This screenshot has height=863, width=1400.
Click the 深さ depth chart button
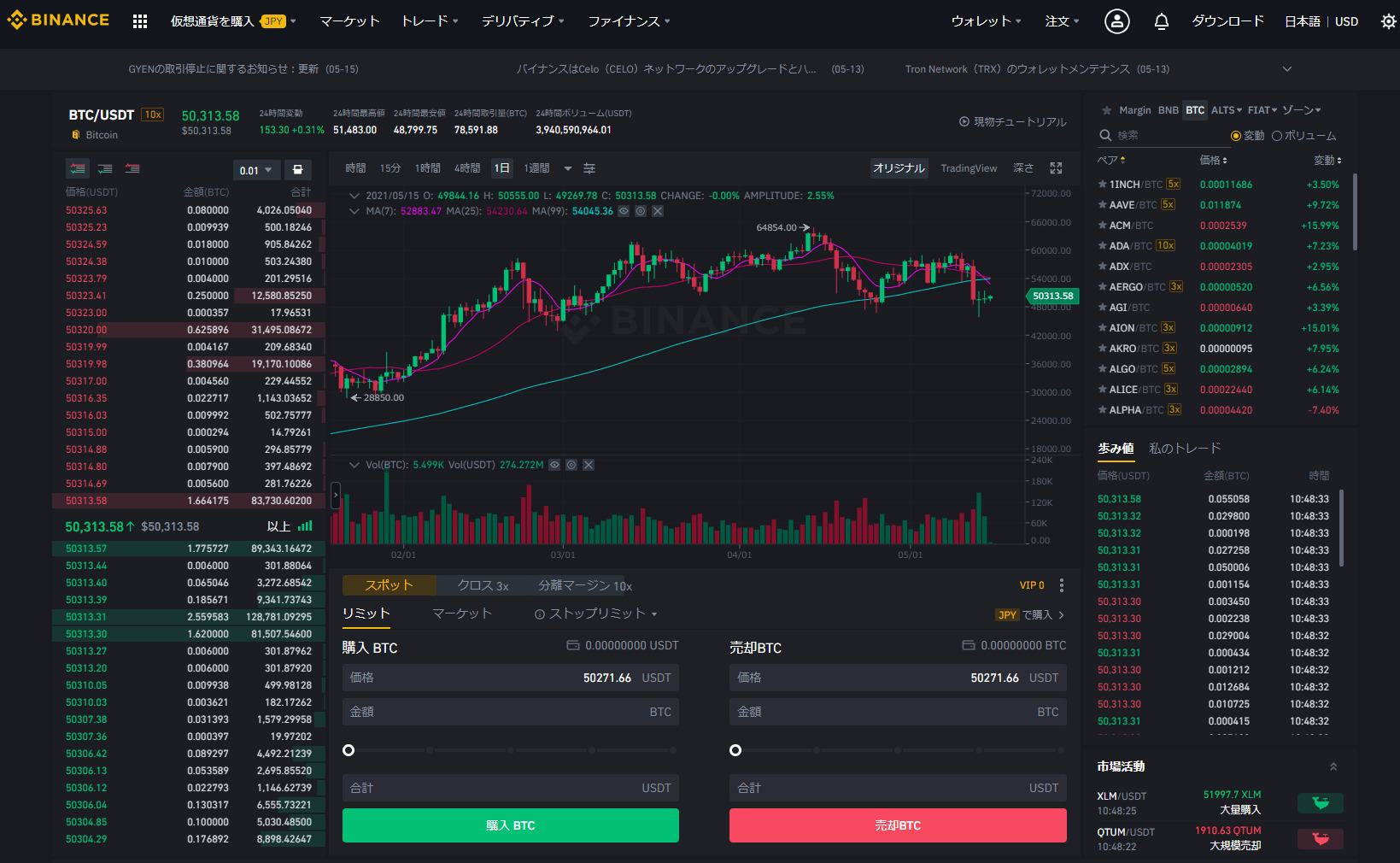pyautogui.click(x=1023, y=168)
